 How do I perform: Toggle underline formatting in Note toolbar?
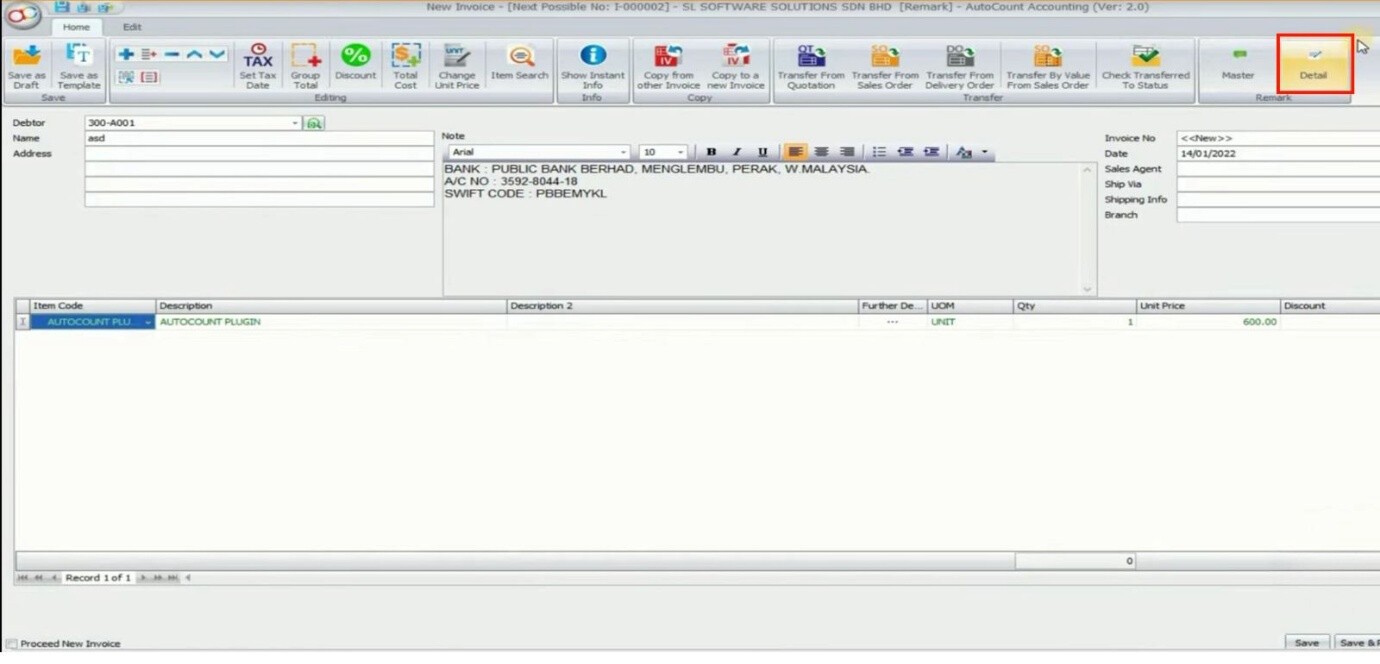[x=762, y=152]
